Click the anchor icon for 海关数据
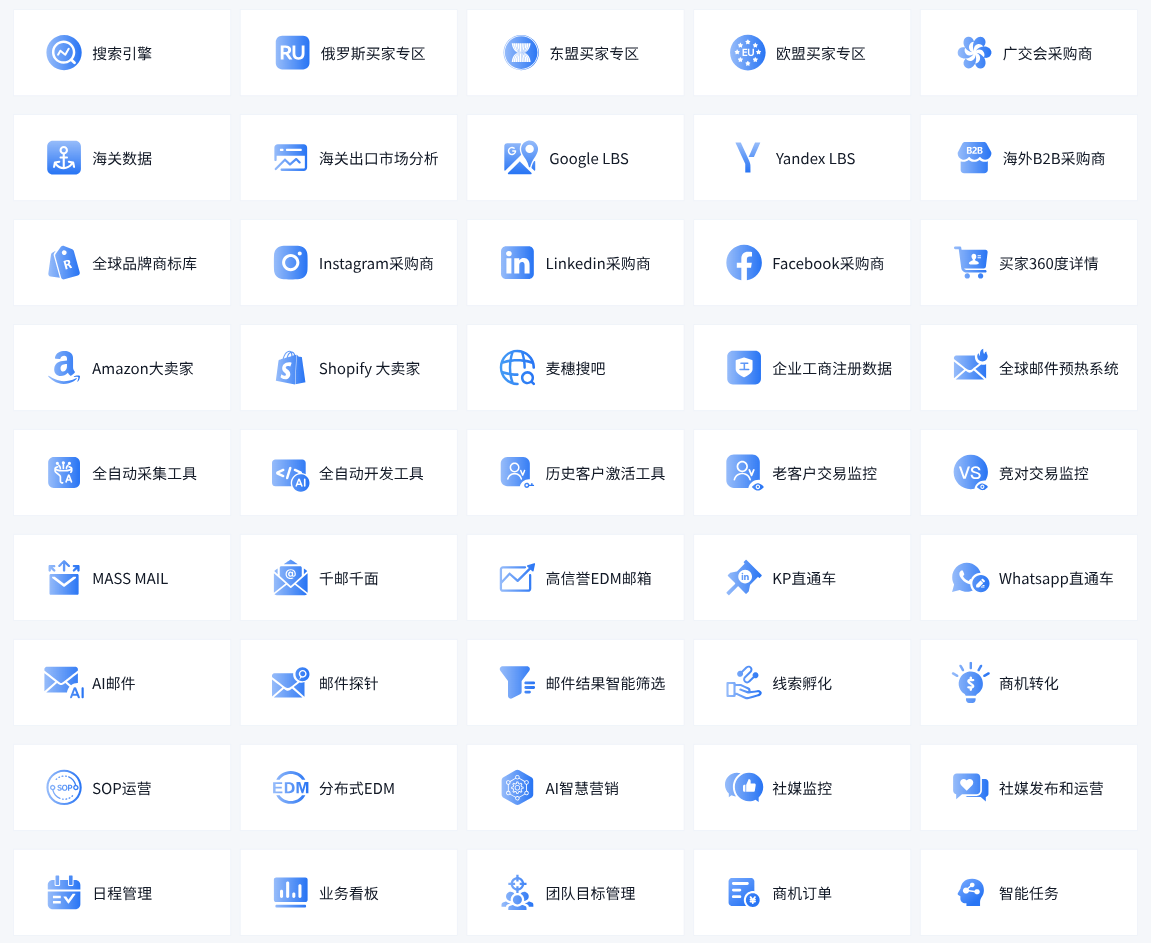 tap(64, 158)
